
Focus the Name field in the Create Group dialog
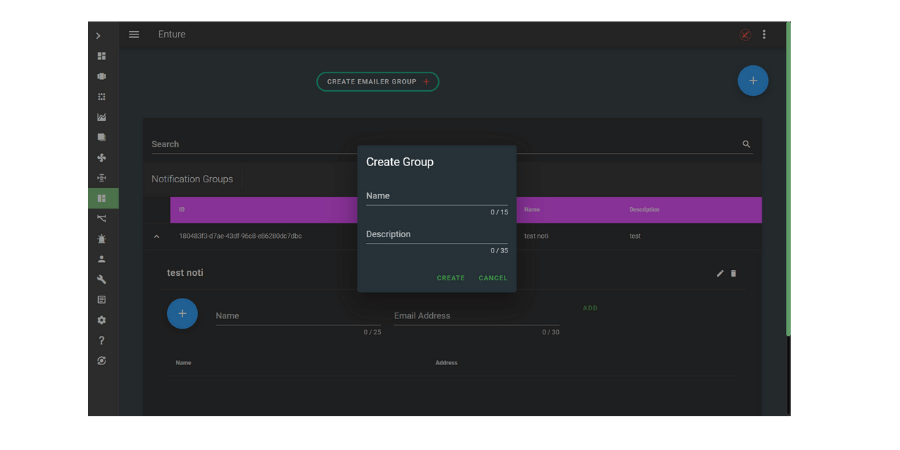click(436, 197)
